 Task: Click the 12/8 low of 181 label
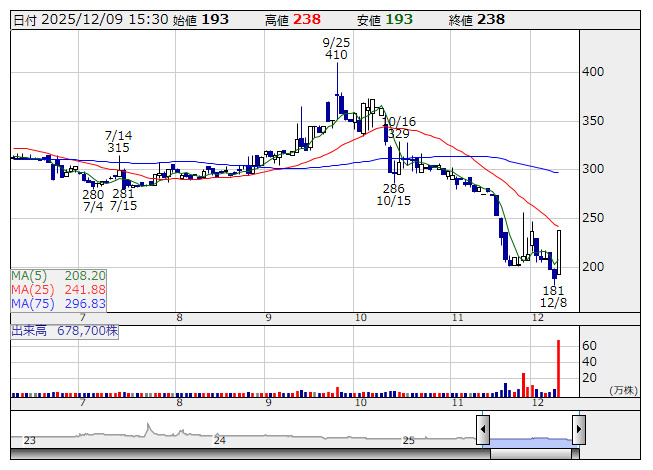(x=554, y=296)
